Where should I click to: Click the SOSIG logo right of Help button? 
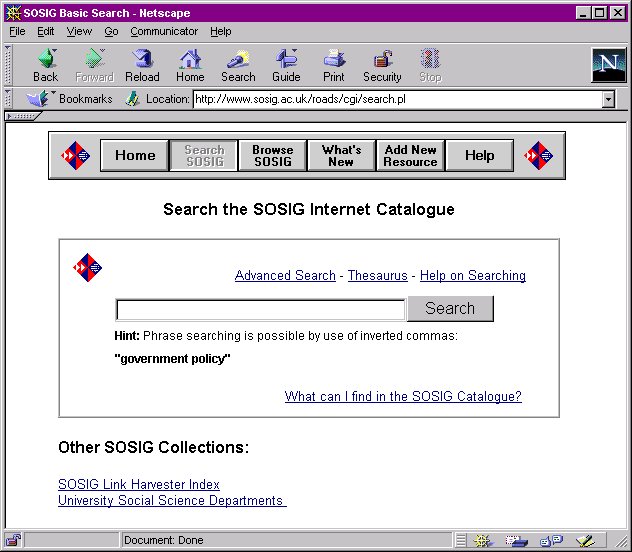click(x=538, y=156)
